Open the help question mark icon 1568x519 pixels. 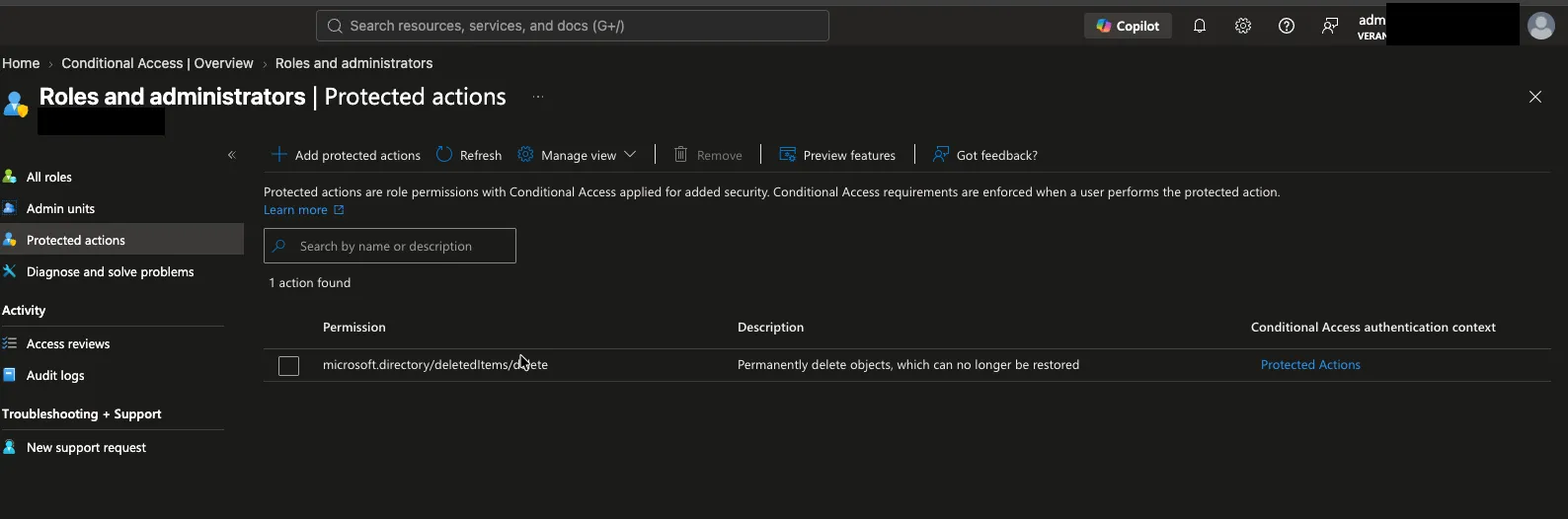coord(1287,26)
